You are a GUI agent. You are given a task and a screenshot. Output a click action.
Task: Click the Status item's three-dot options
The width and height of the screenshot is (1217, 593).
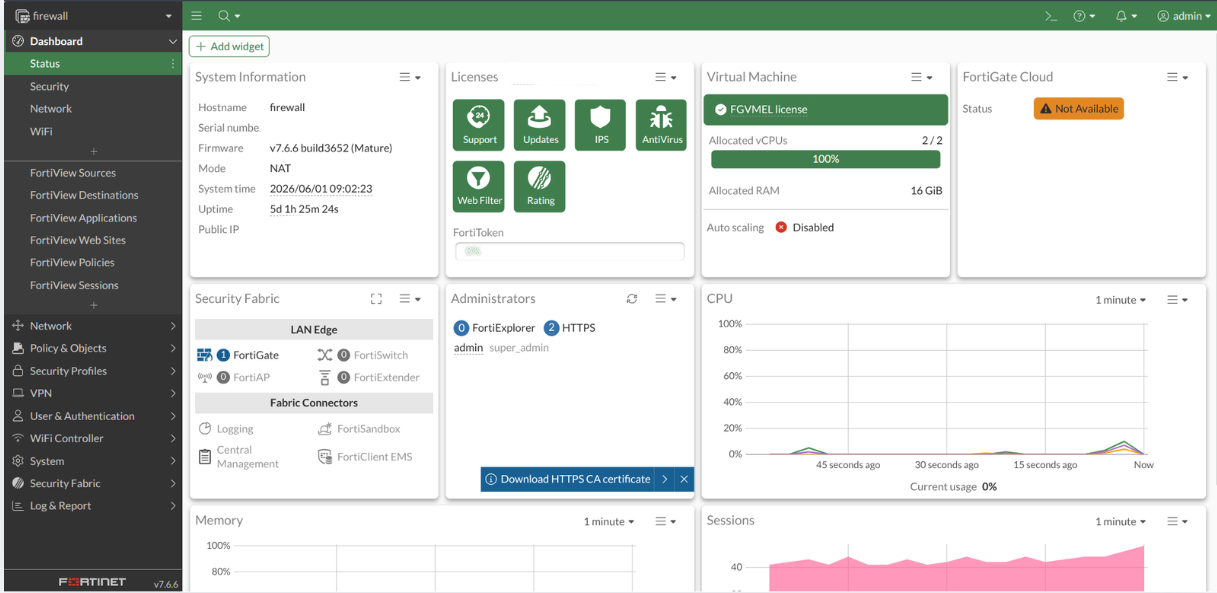172,64
